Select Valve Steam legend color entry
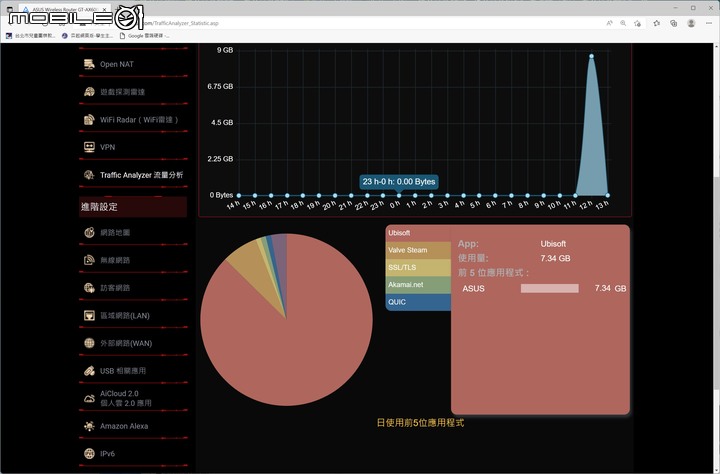The width and height of the screenshot is (720, 474). tap(418, 250)
